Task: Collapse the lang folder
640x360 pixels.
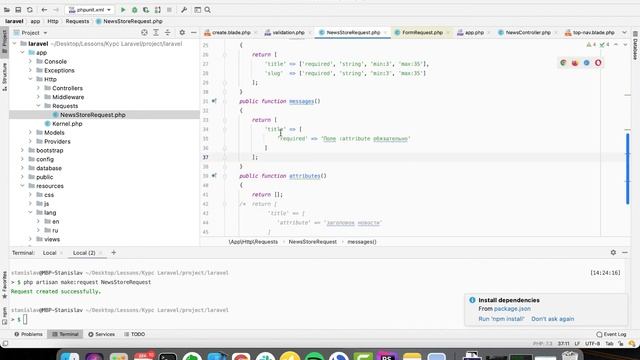Action: pyautogui.click(x=30, y=213)
